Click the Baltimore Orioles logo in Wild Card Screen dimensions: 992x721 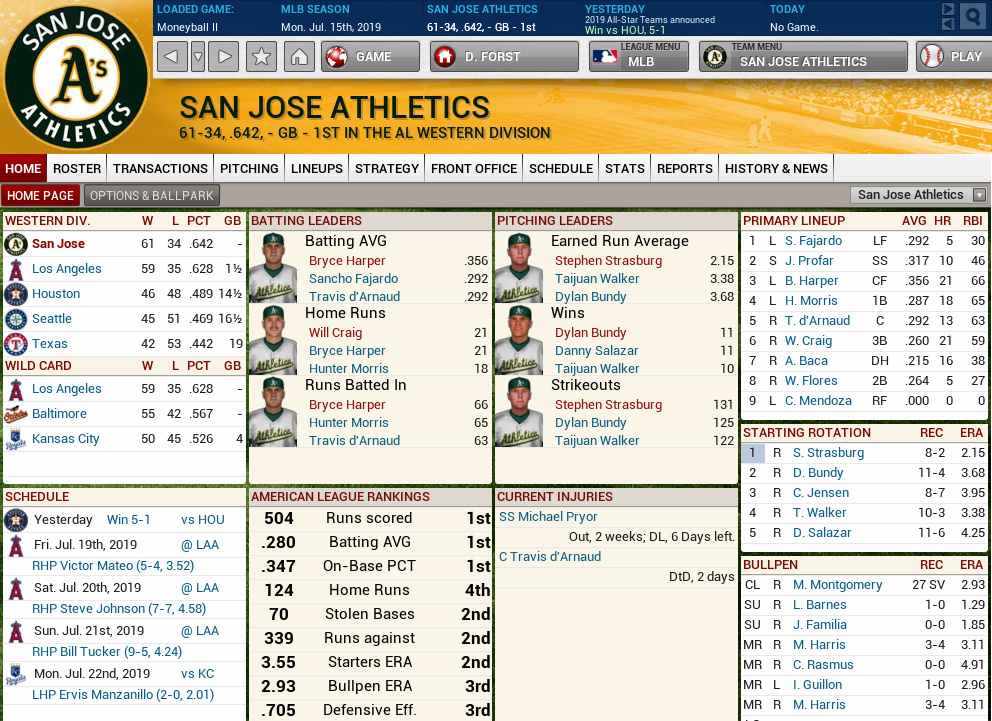click(x=16, y=414)
